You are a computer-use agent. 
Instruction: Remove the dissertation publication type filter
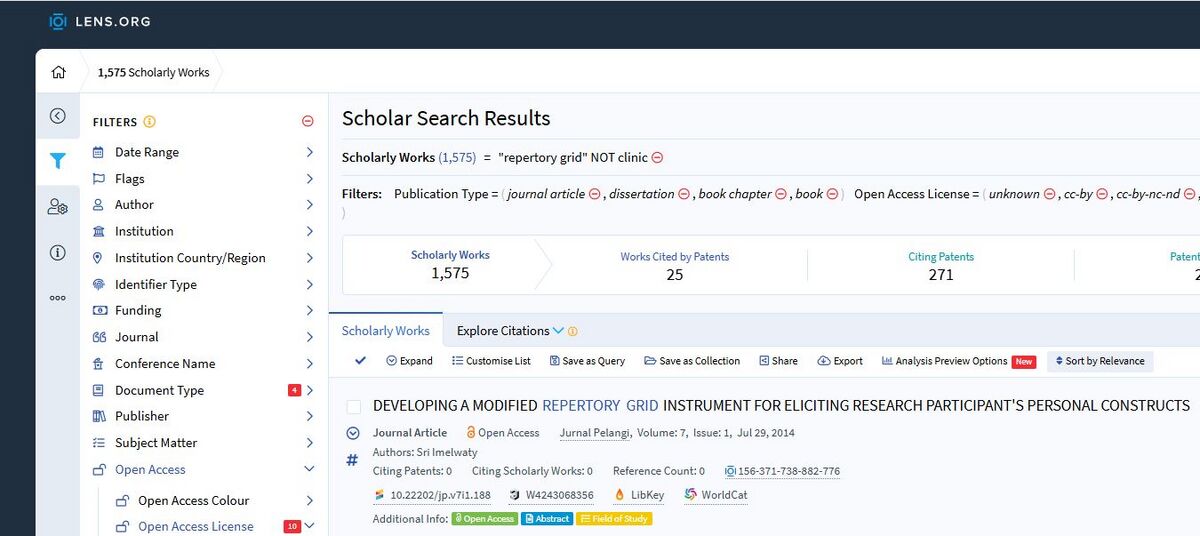684,194
